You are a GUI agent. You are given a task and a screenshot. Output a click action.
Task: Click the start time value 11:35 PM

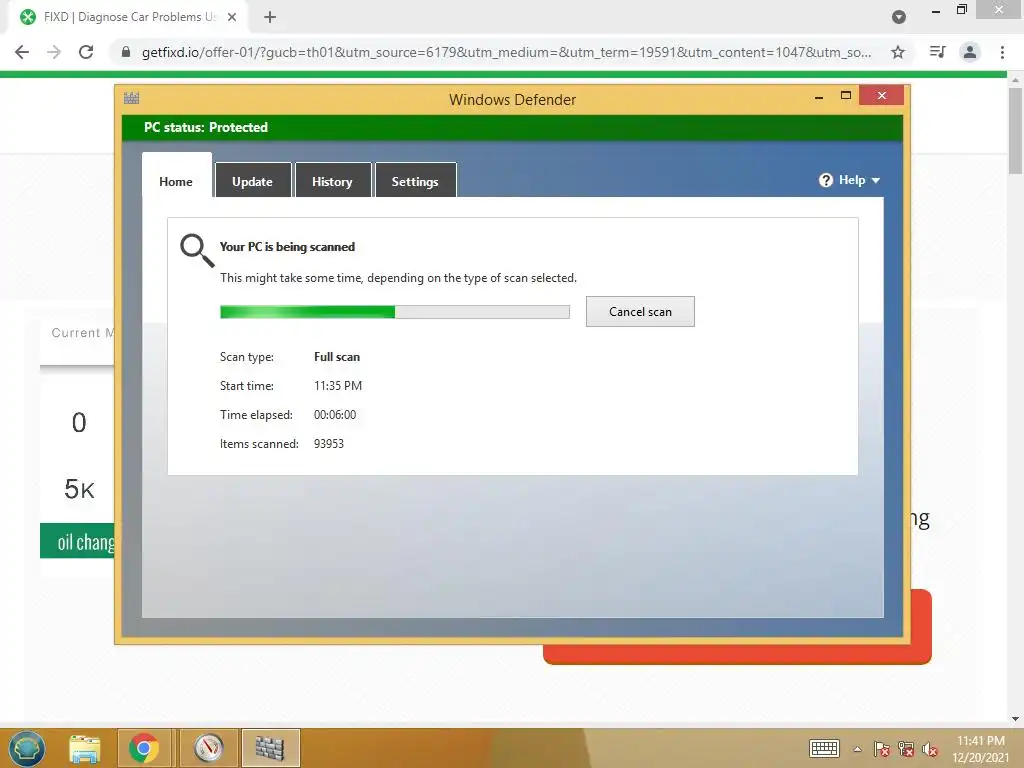click(x=338, y=385)
